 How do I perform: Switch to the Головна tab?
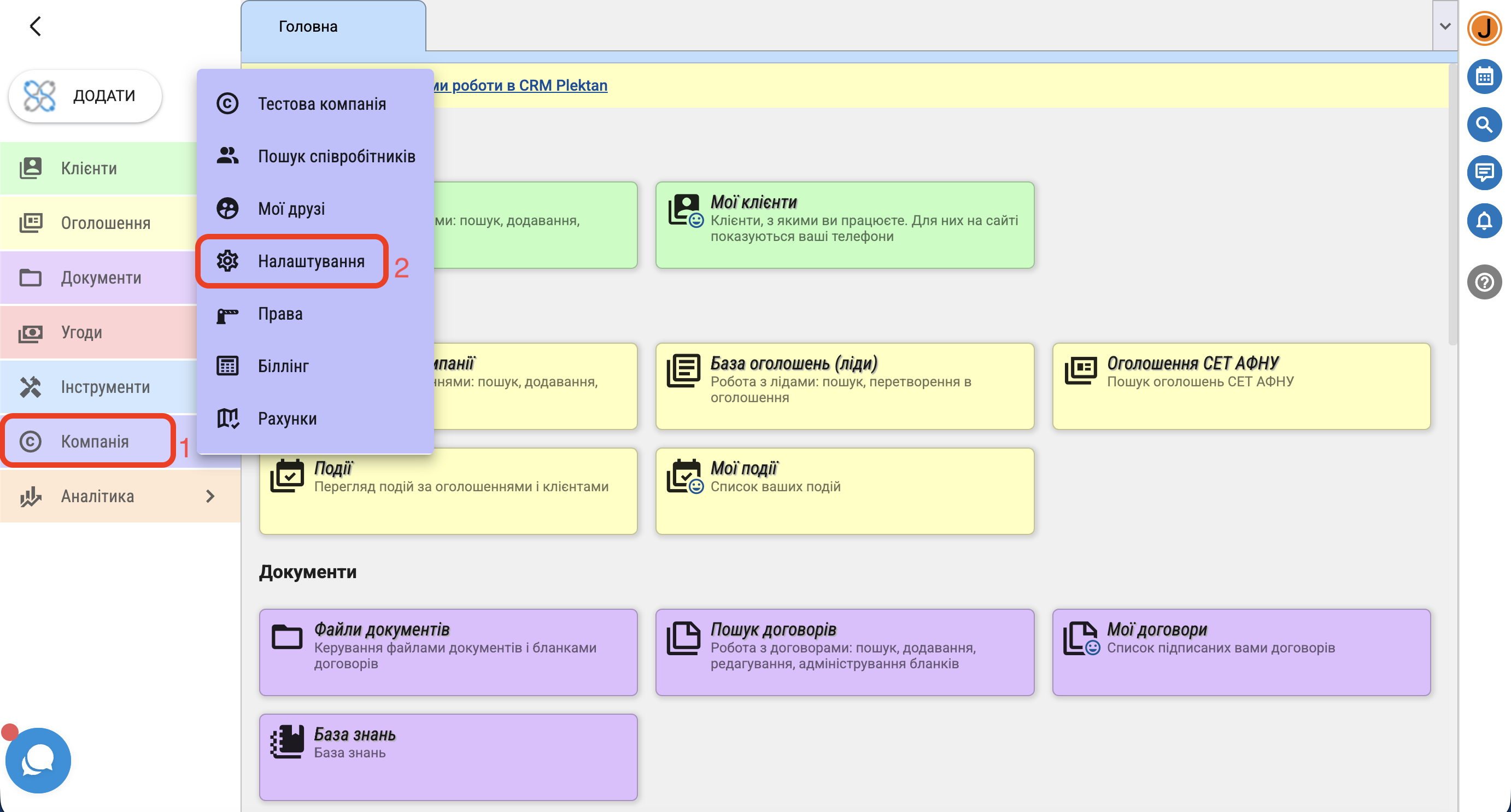pyautogui.click(x=308, y=27)
